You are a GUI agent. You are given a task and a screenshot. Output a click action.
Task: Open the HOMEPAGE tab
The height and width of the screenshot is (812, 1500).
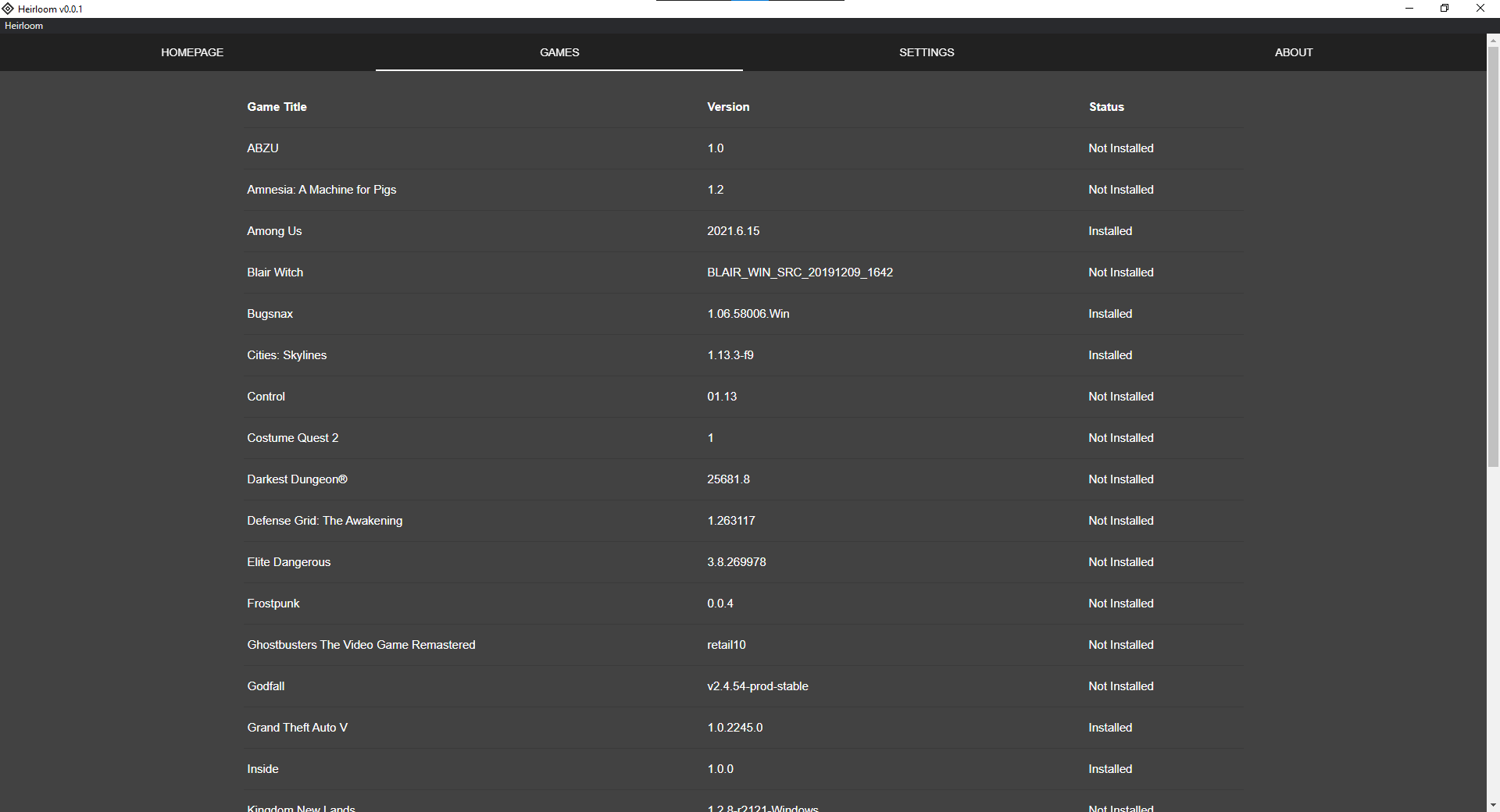192,52
